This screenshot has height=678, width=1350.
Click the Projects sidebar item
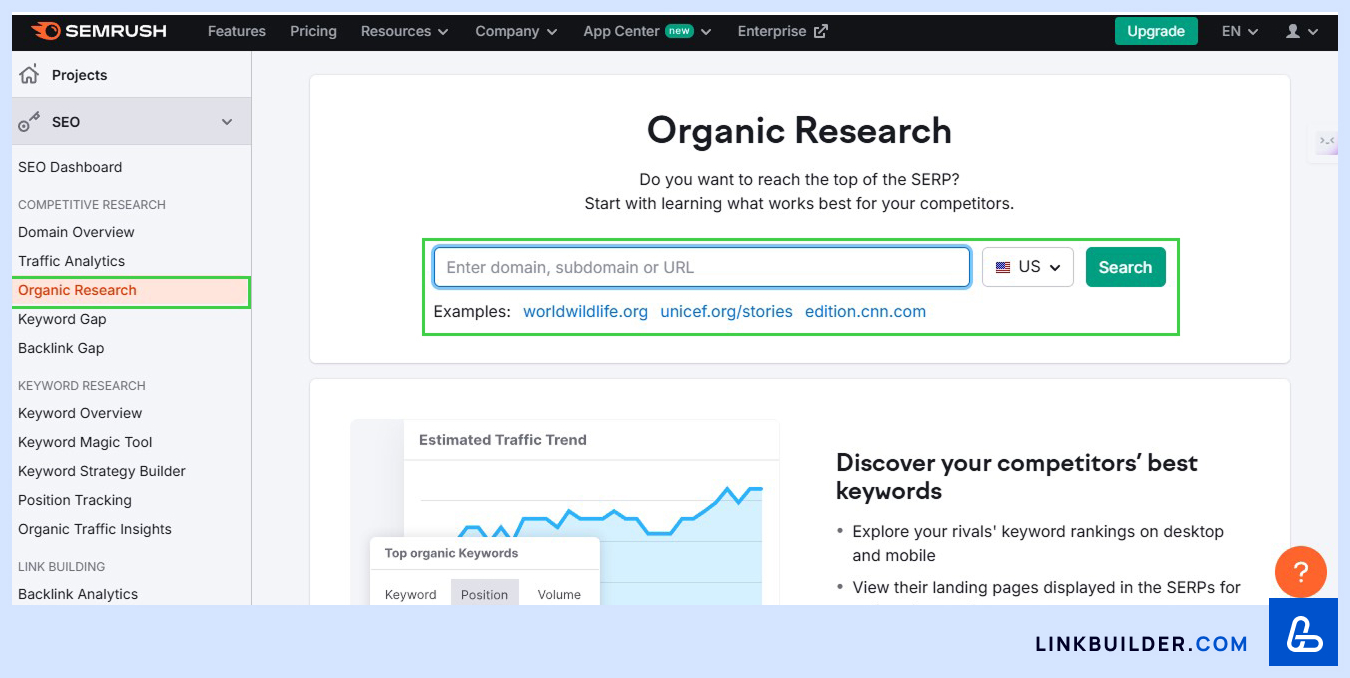[131, 74]
